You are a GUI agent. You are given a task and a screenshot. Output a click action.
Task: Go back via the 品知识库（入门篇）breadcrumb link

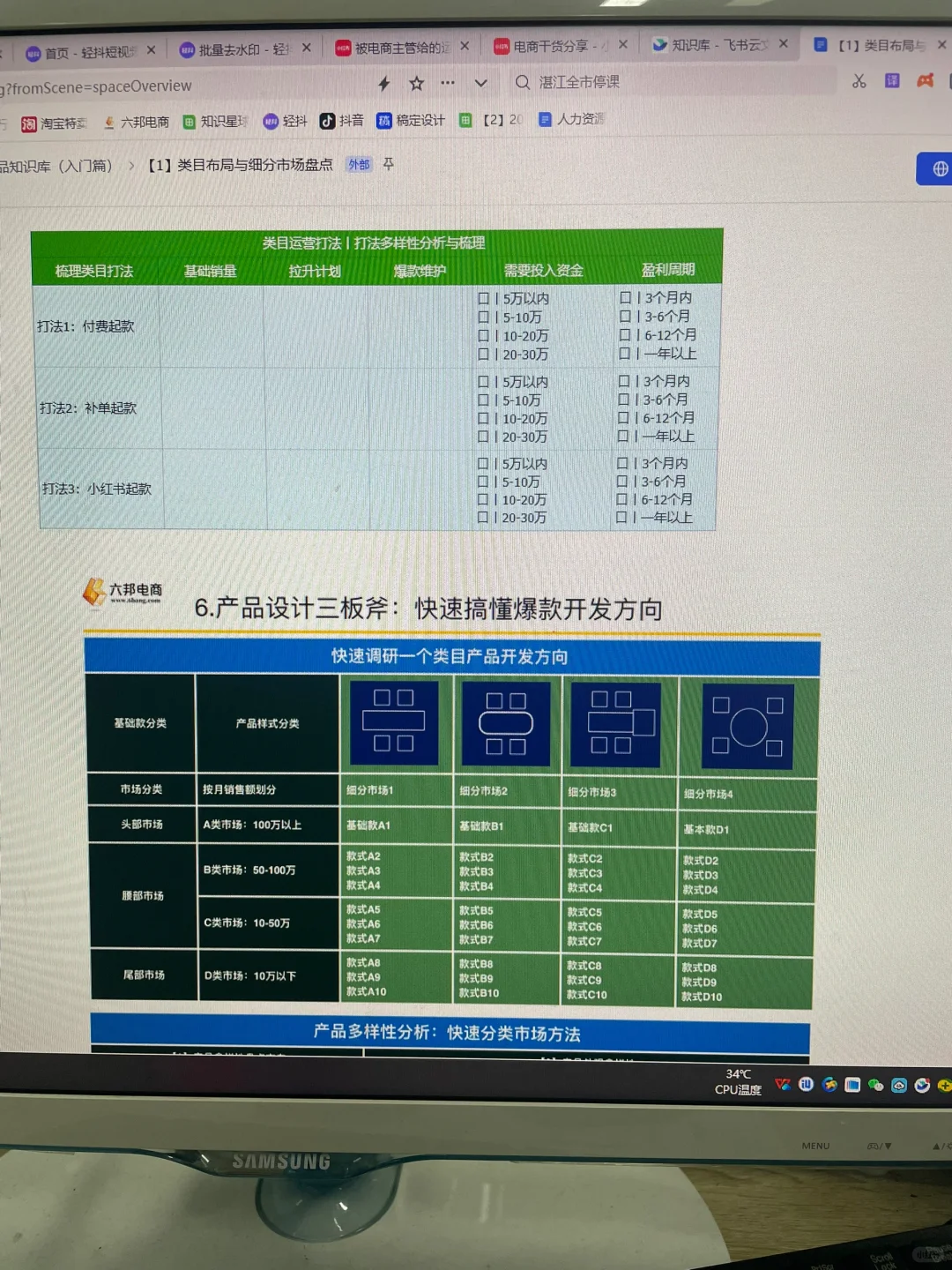tap(53, 165)
